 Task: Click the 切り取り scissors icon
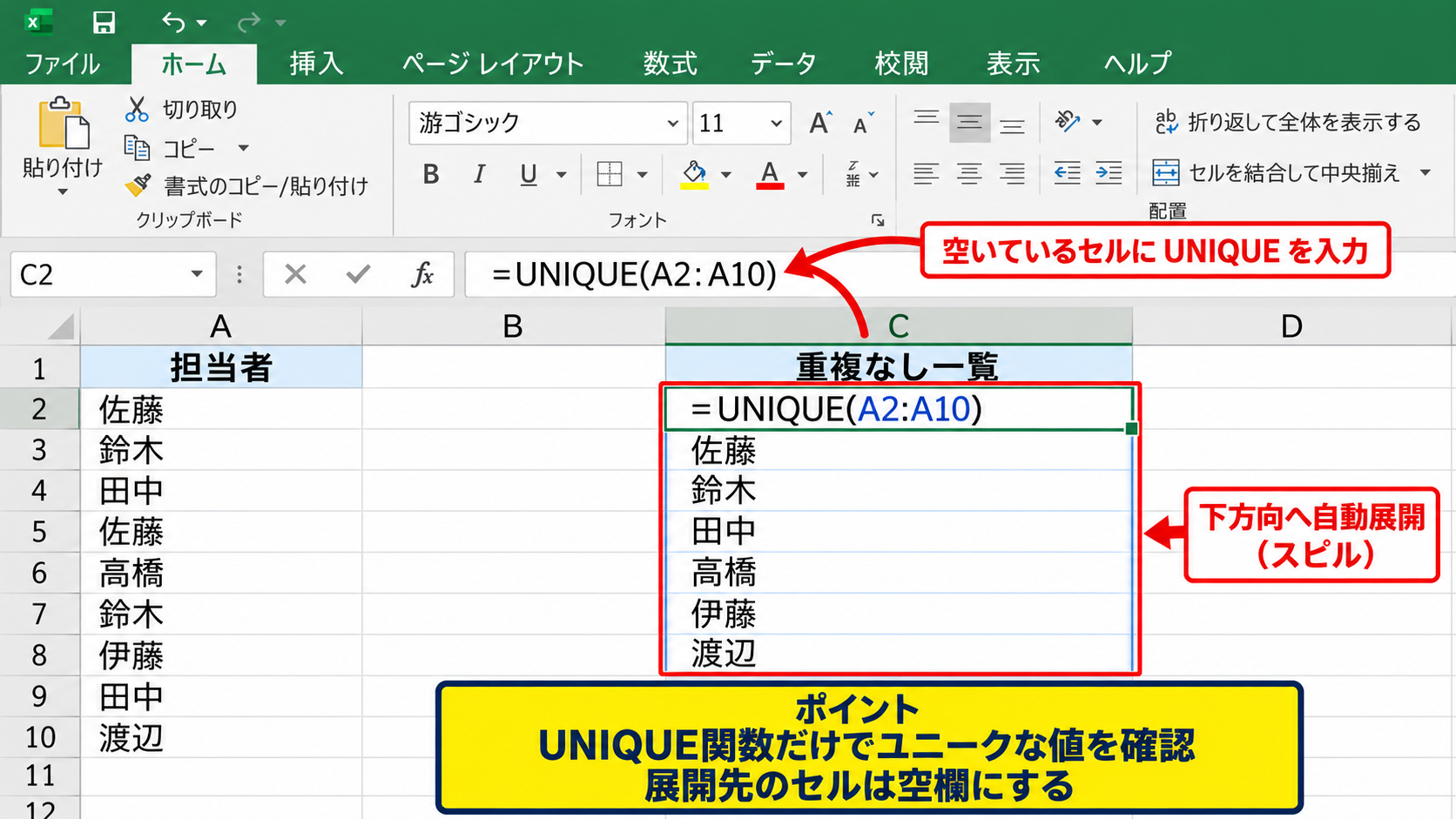pyautogui.click(x=137, y=109)
